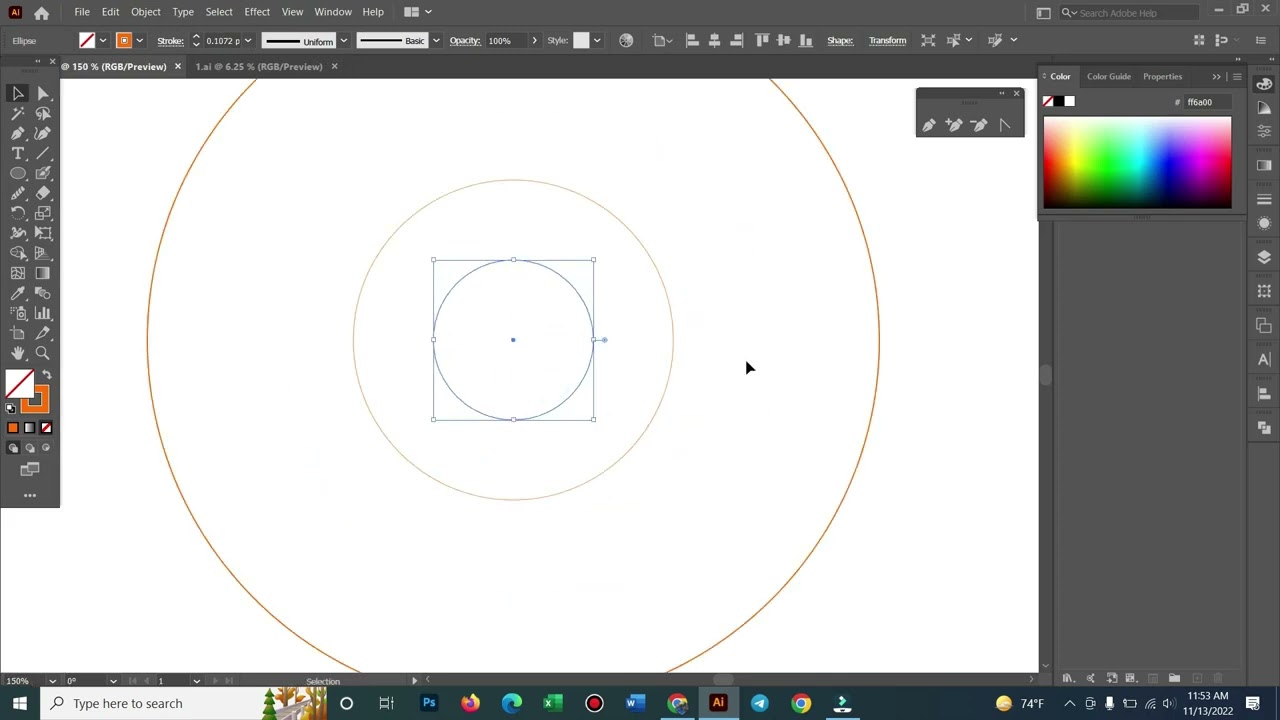Open fill color dropdown in control bar
This screenshot has width=1280, height=720.
(102, 40)
